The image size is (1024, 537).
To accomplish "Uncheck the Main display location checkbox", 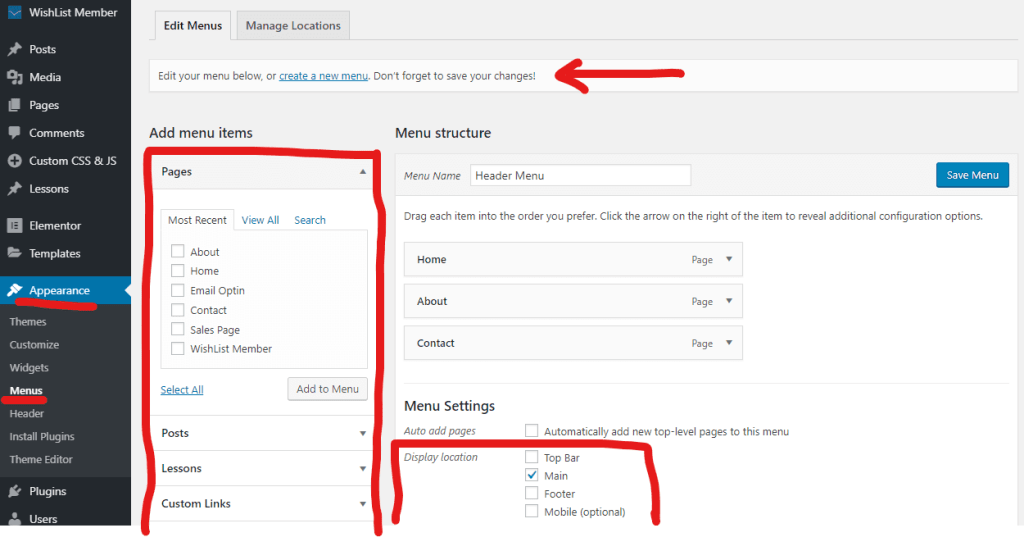I will point(532,475).
